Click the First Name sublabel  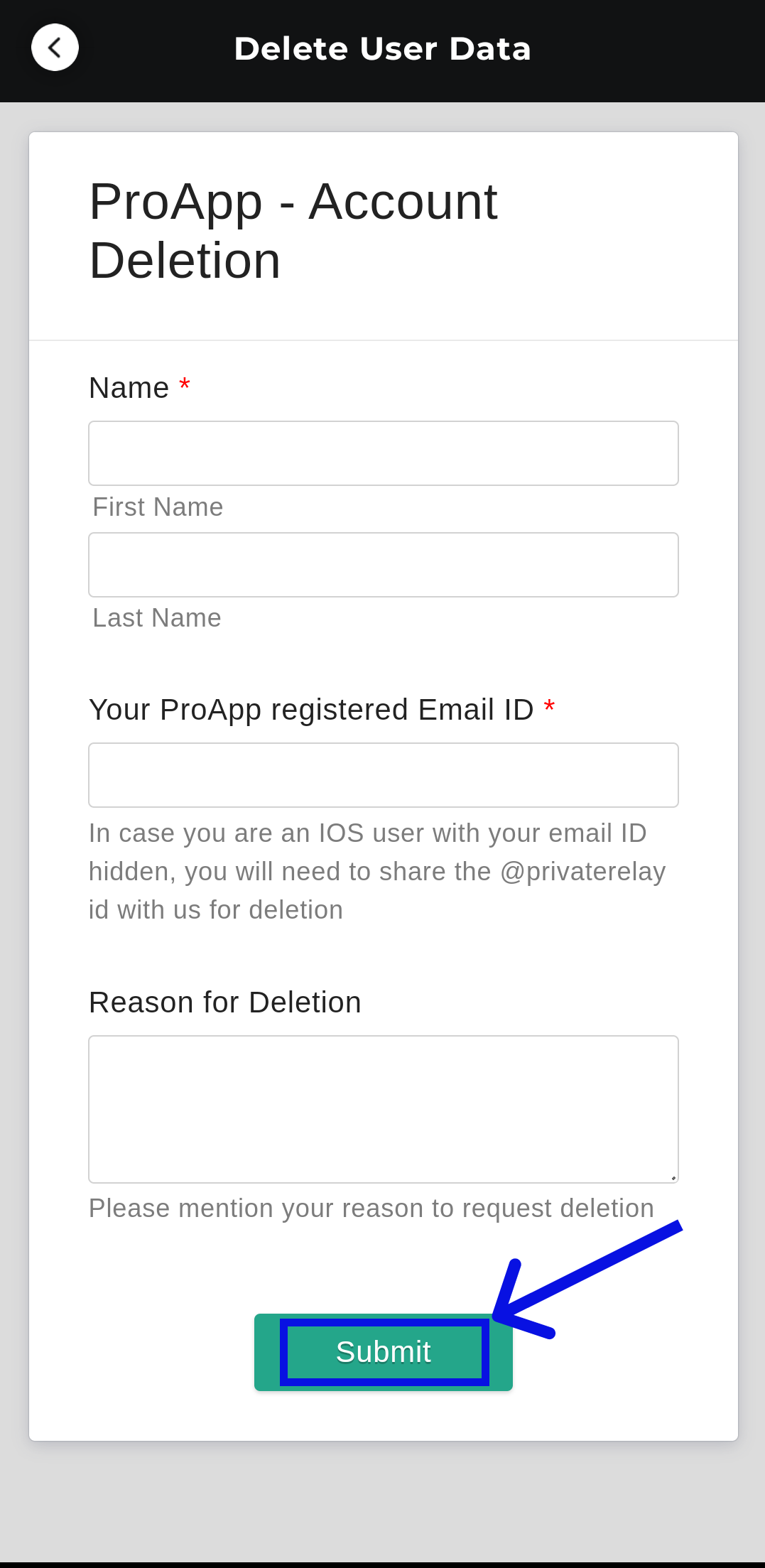pos(158,507)
